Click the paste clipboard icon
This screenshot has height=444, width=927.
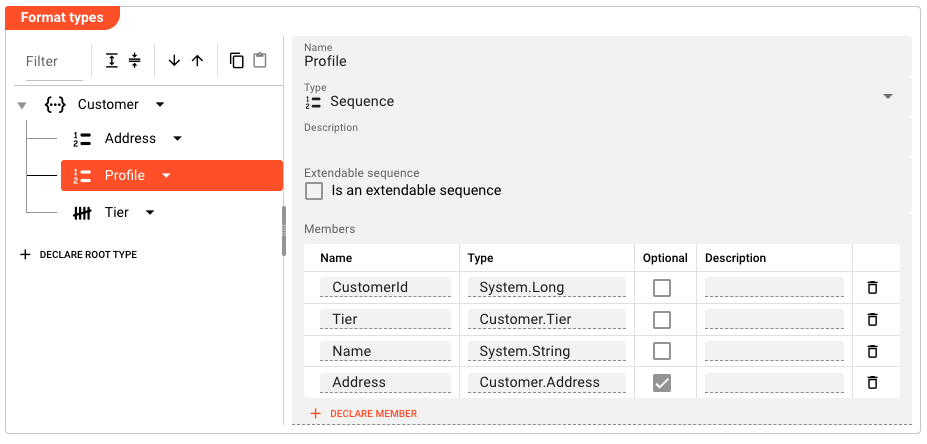pos(260,60)
